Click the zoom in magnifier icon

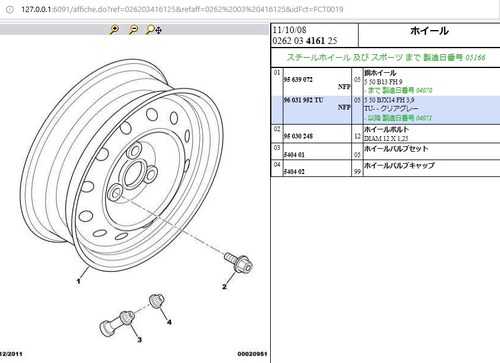coord(114,30)
